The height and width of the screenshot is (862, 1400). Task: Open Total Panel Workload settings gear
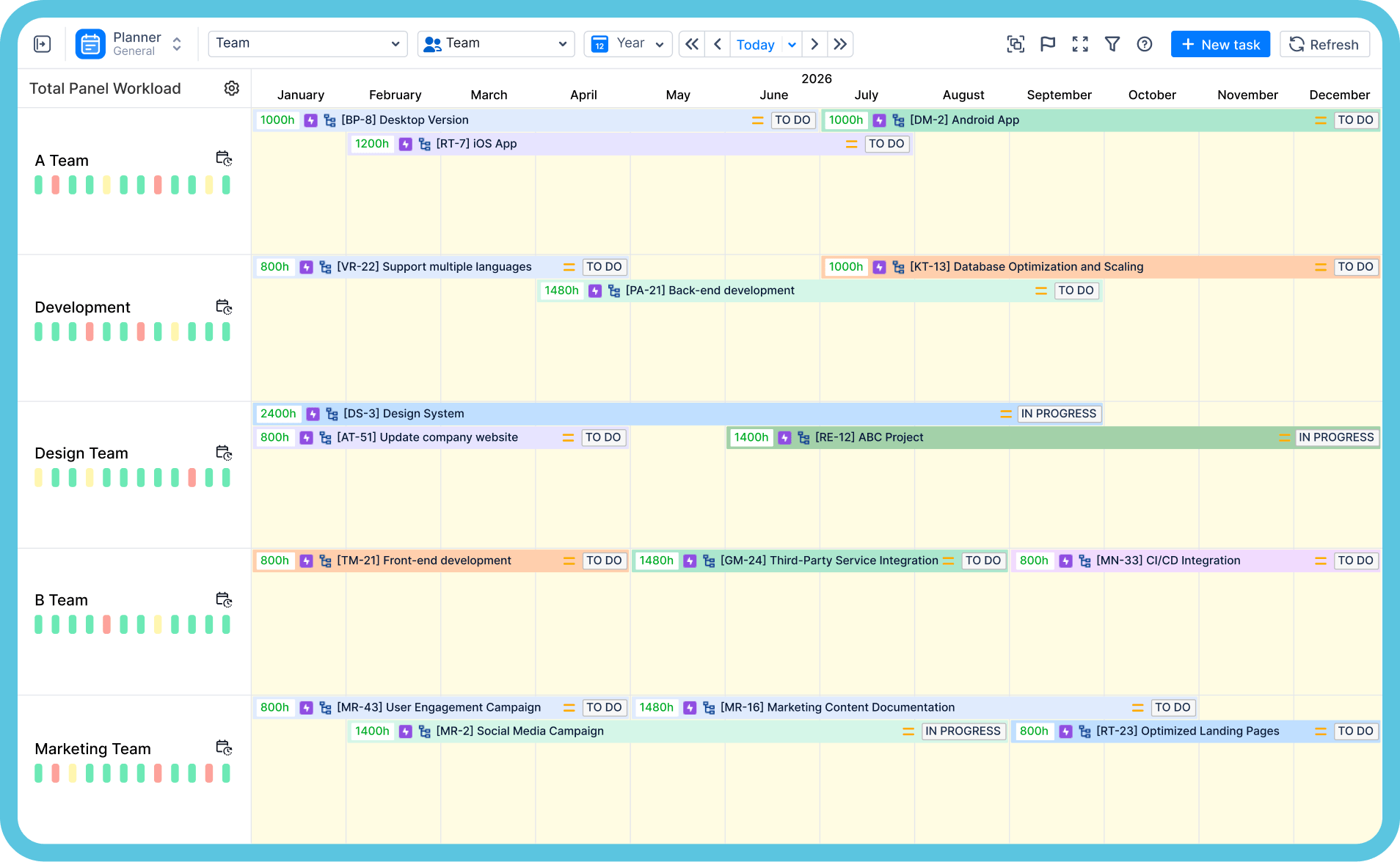click(x=232, y=88)
